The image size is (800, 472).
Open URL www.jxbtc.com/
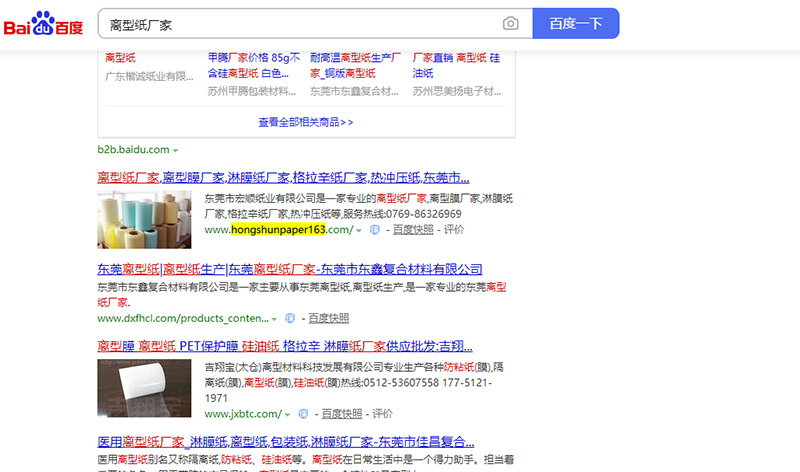[x=243, y=414]
